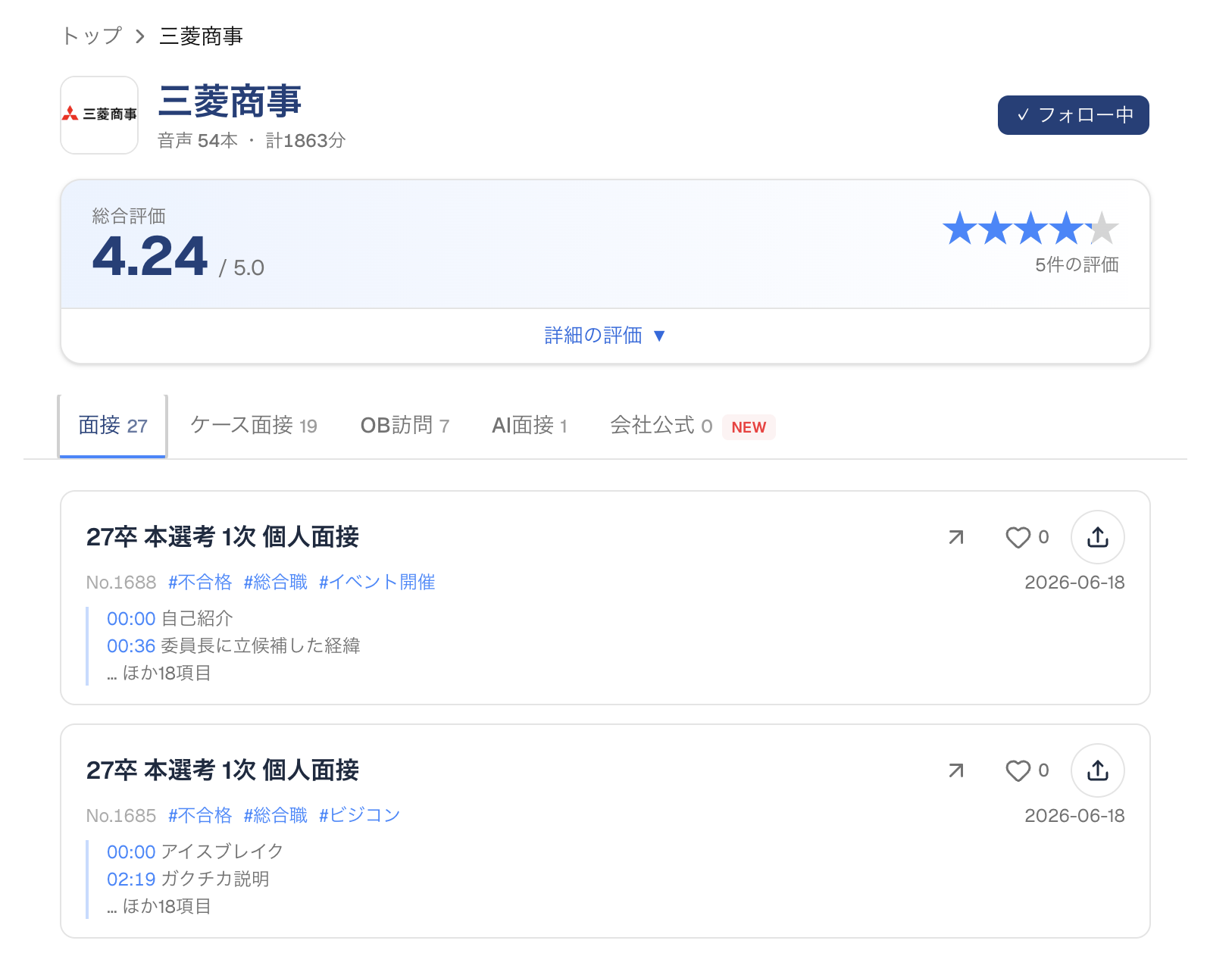
Task: Open the 27卒 本選考 1次 個人面接 title of No.1688
Action: [223, 537]
